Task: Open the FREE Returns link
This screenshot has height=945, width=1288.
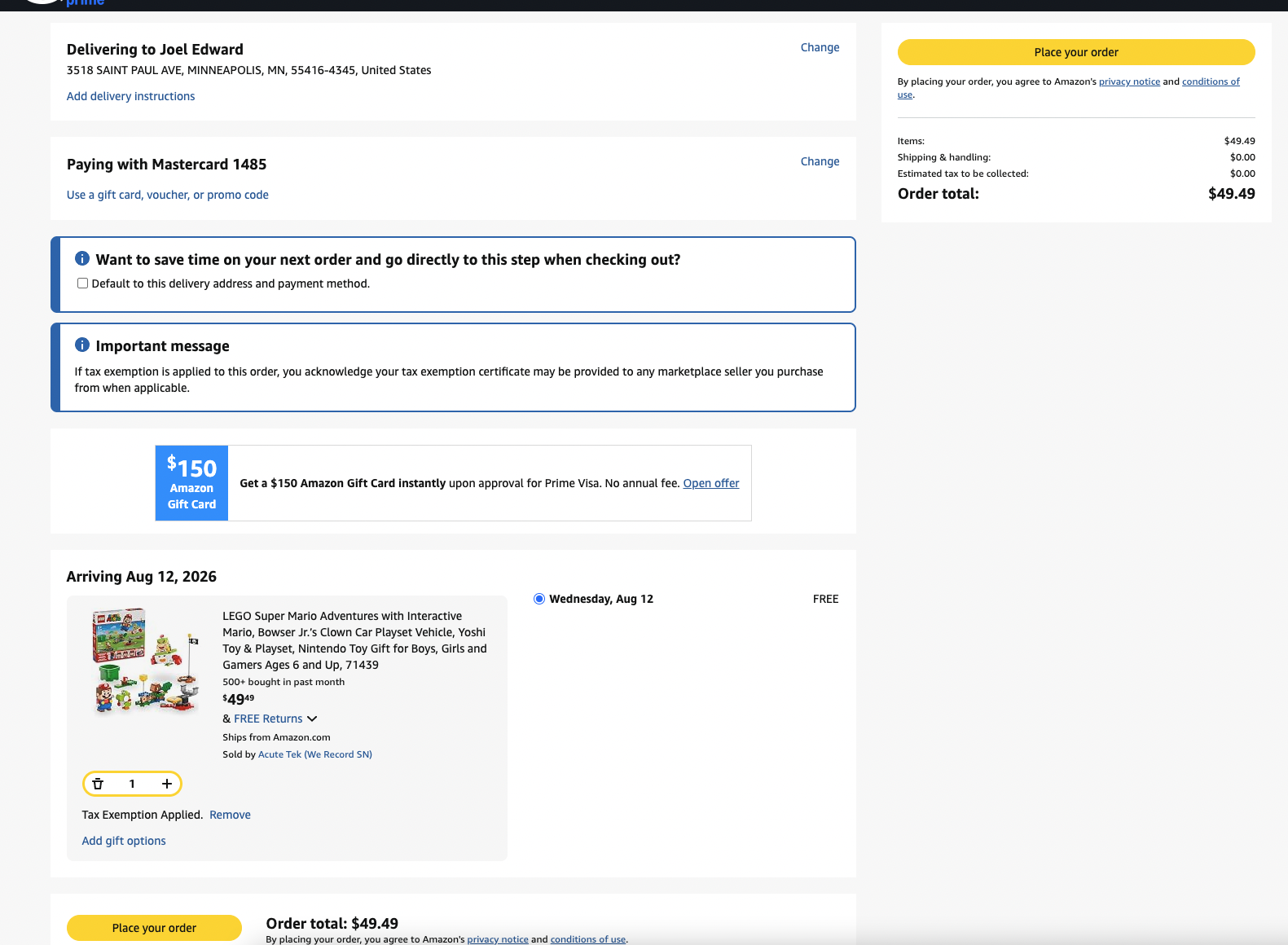Action: (x=268, y=719)
